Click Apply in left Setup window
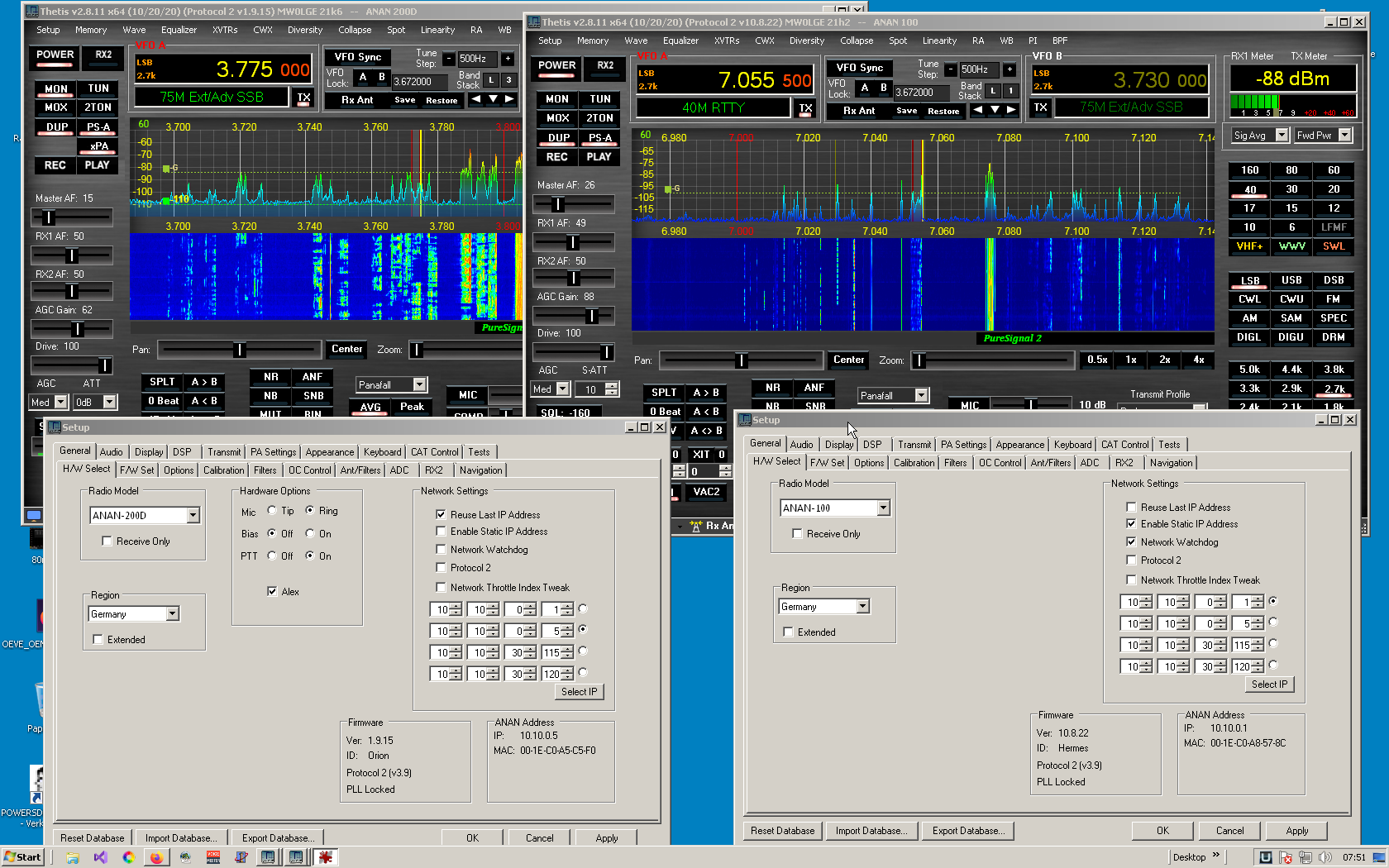Screen dimensions: 1389x868 (x=607, y=838)
